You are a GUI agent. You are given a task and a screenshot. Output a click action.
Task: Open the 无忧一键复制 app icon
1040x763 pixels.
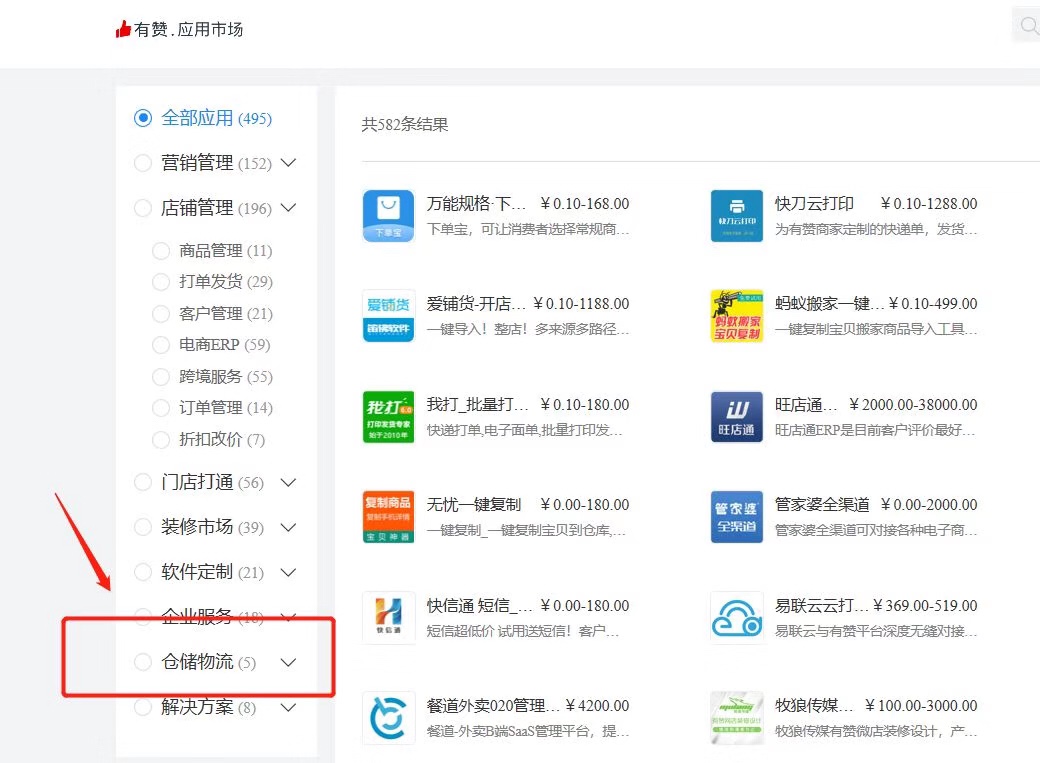pos(389,517)
